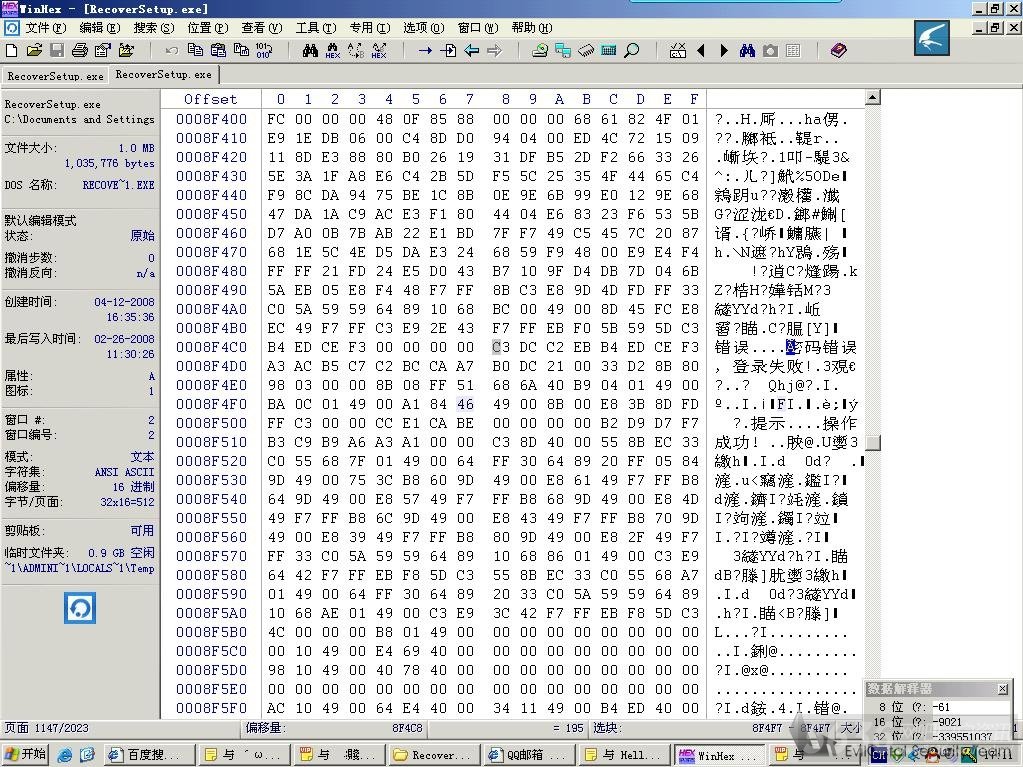This screenshot has width=1023, height=767.
Task: Go back with the blue left arrow
Action: [x=471, y=50]
